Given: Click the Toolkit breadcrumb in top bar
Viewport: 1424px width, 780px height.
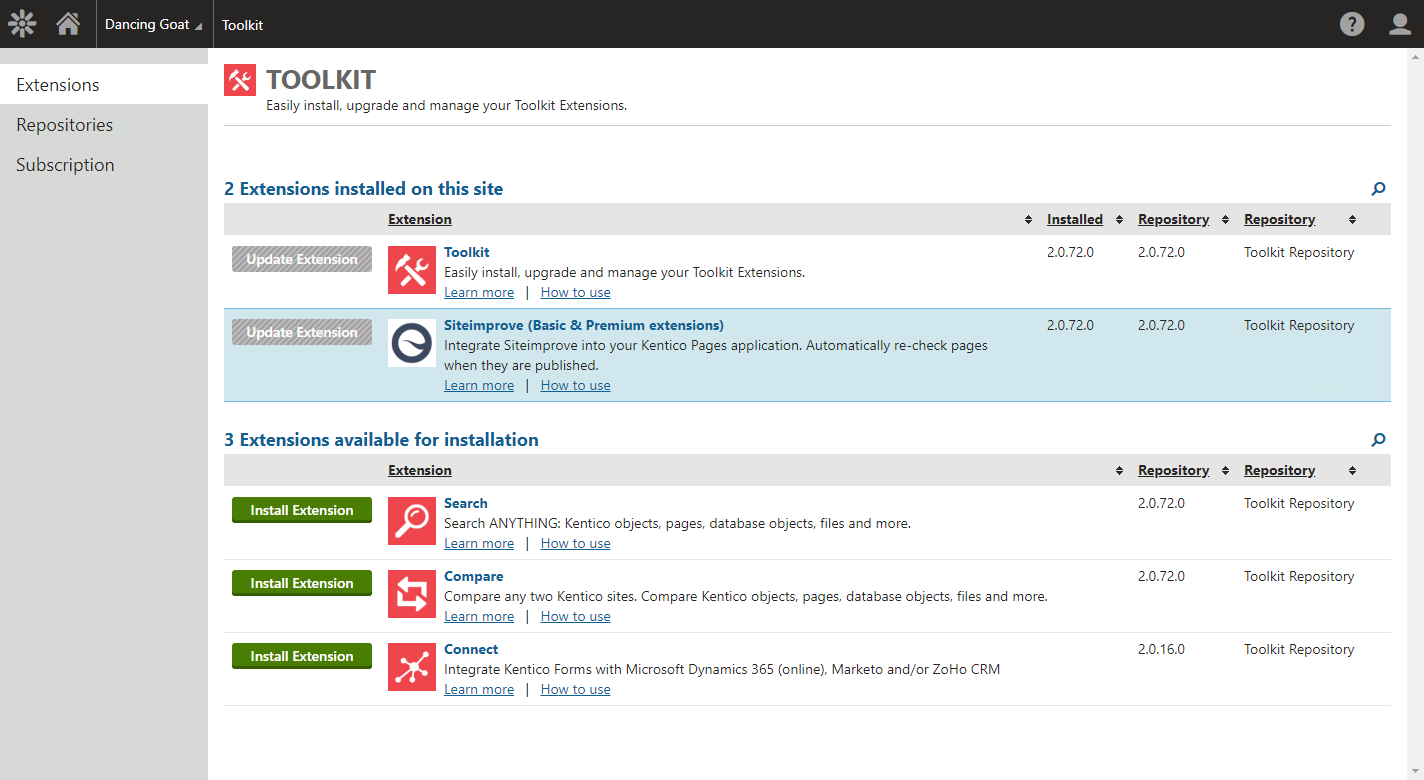Looking at the screenshot, I should point(243,25).
